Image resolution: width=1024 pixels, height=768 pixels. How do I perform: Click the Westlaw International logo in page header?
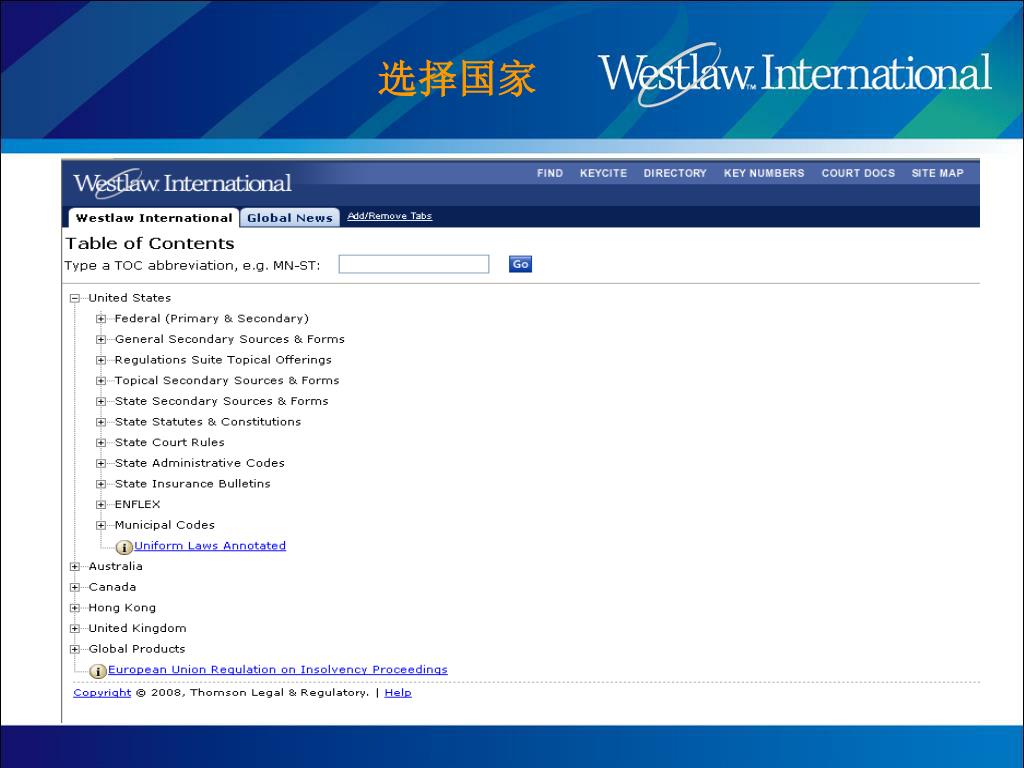point(182,183)
